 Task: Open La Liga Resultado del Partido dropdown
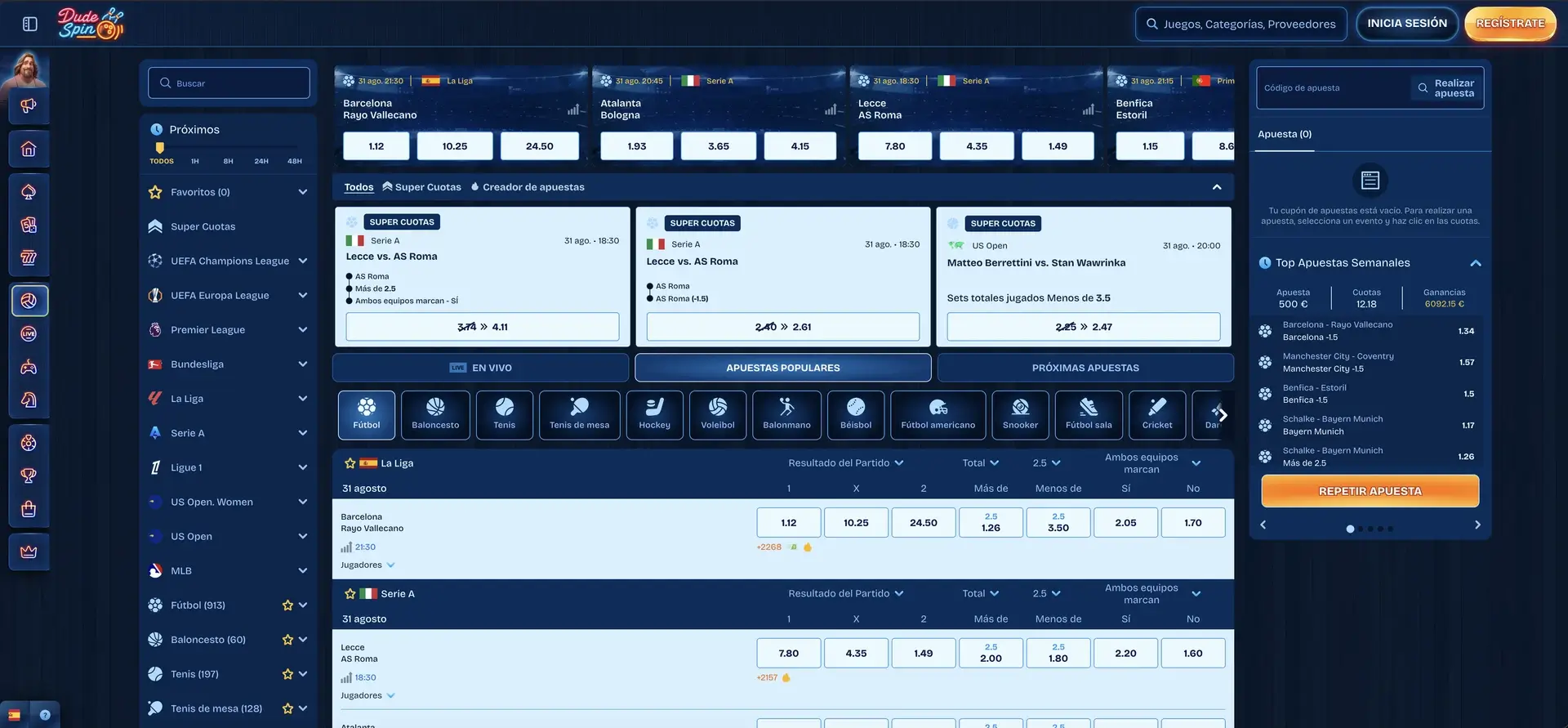point(846,462)
